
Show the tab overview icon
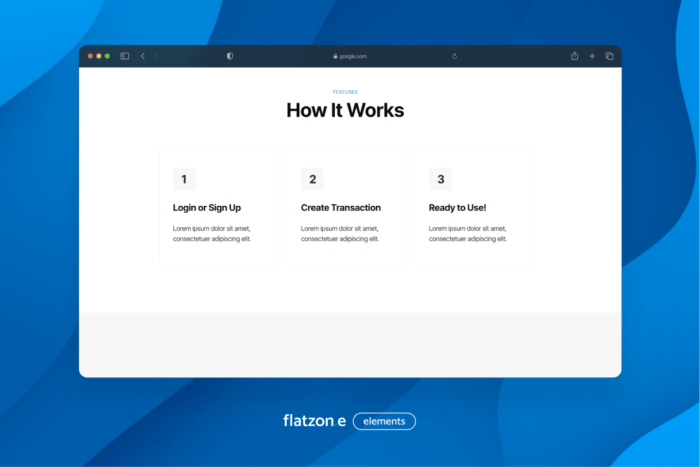pos(609,56)
